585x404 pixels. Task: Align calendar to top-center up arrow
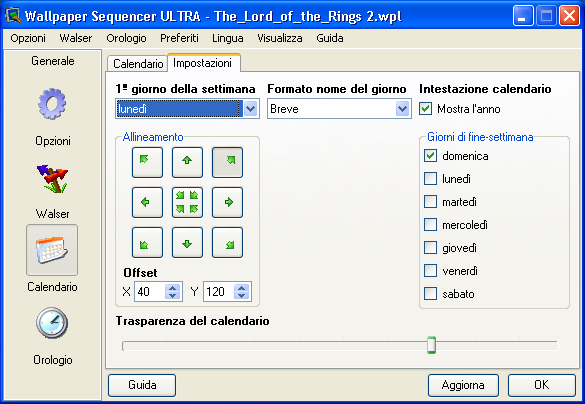(x=187, y=162)
